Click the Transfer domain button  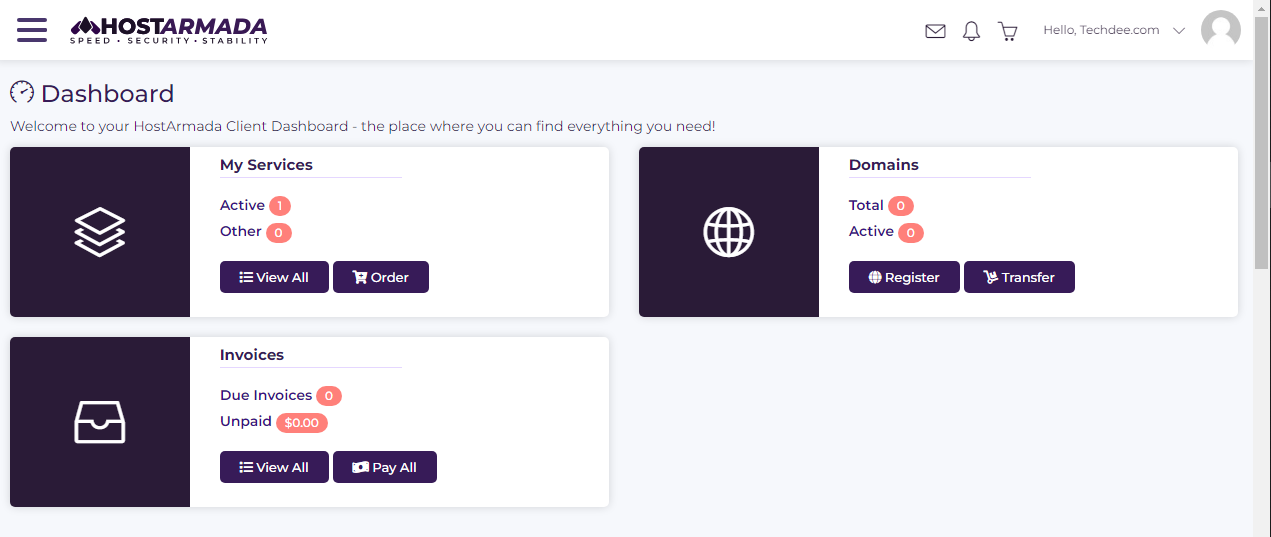point(1019,277)
